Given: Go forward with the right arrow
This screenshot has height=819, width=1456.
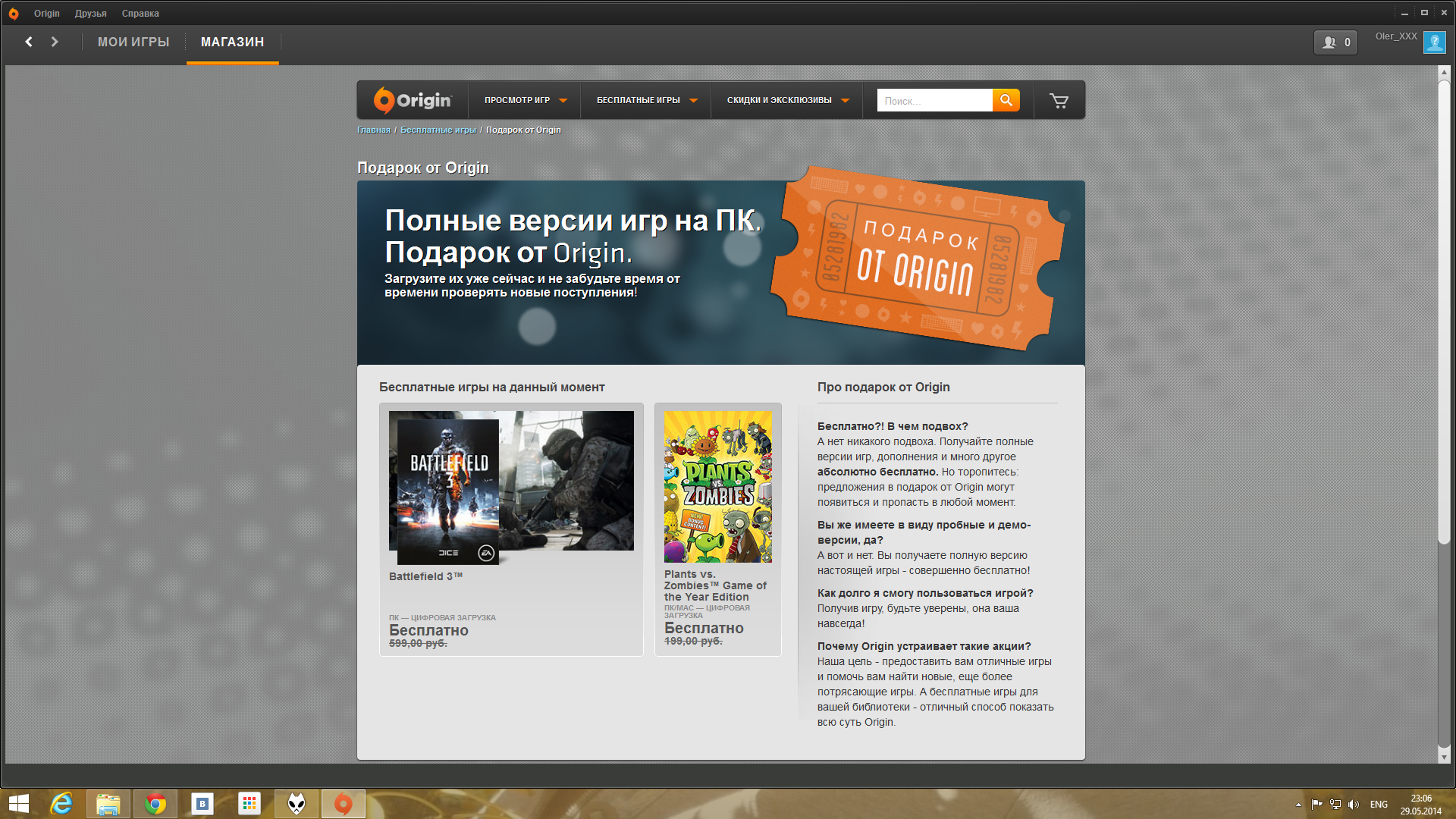Looking at the screenshot, I should tap(55, 42).
